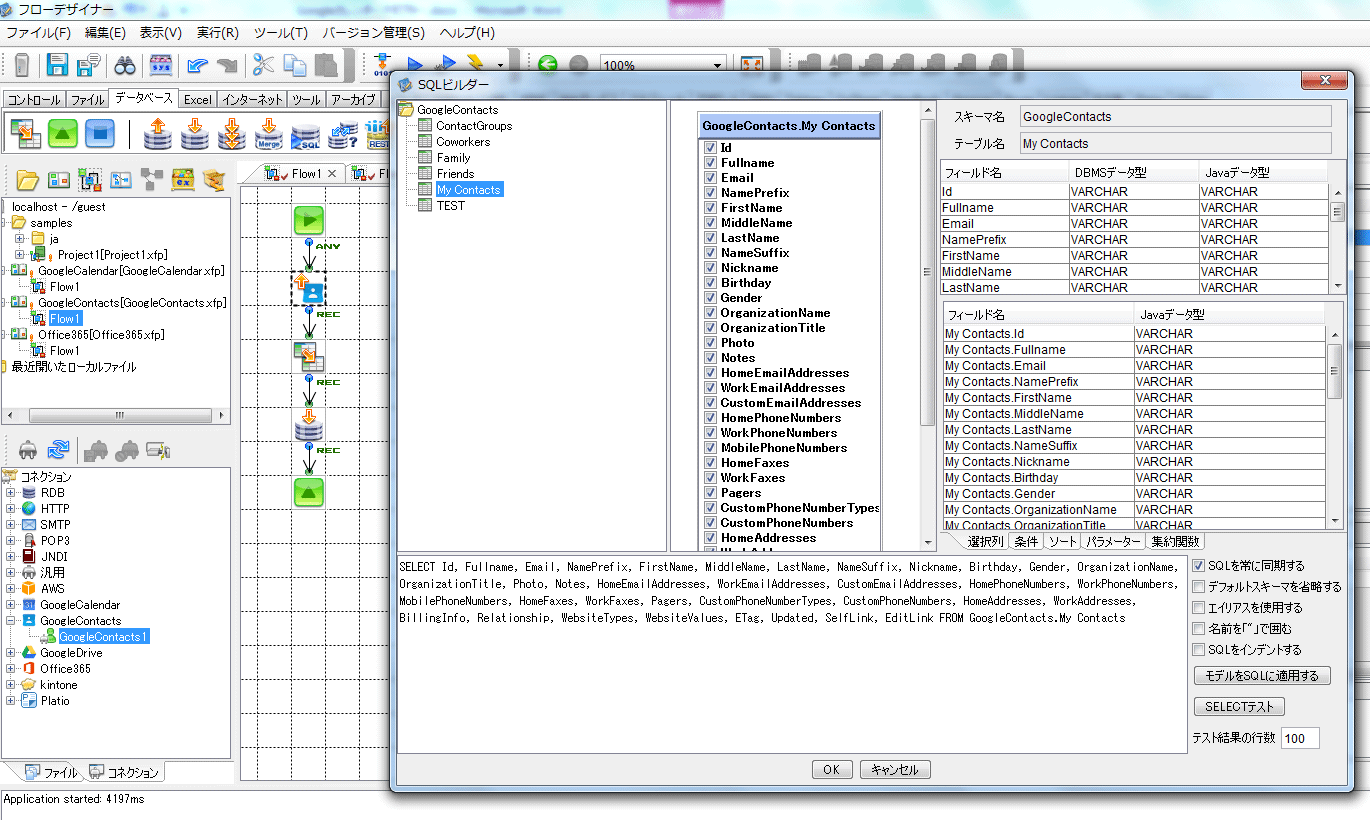Image resolution: width=1370 pixels, height=820 pixels.
Task: Switch to the コネクション bottom tab
Action: tap(124, 772)
